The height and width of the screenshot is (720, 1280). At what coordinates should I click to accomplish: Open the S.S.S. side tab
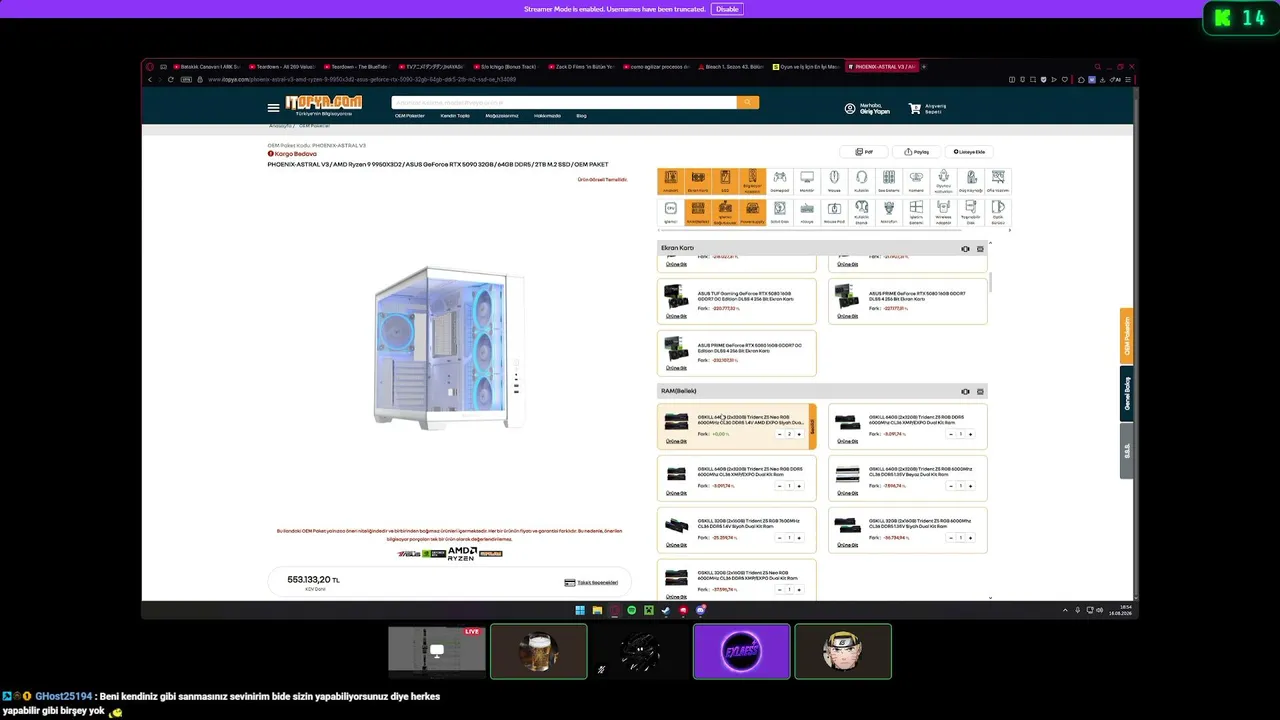click(1126, 451)
